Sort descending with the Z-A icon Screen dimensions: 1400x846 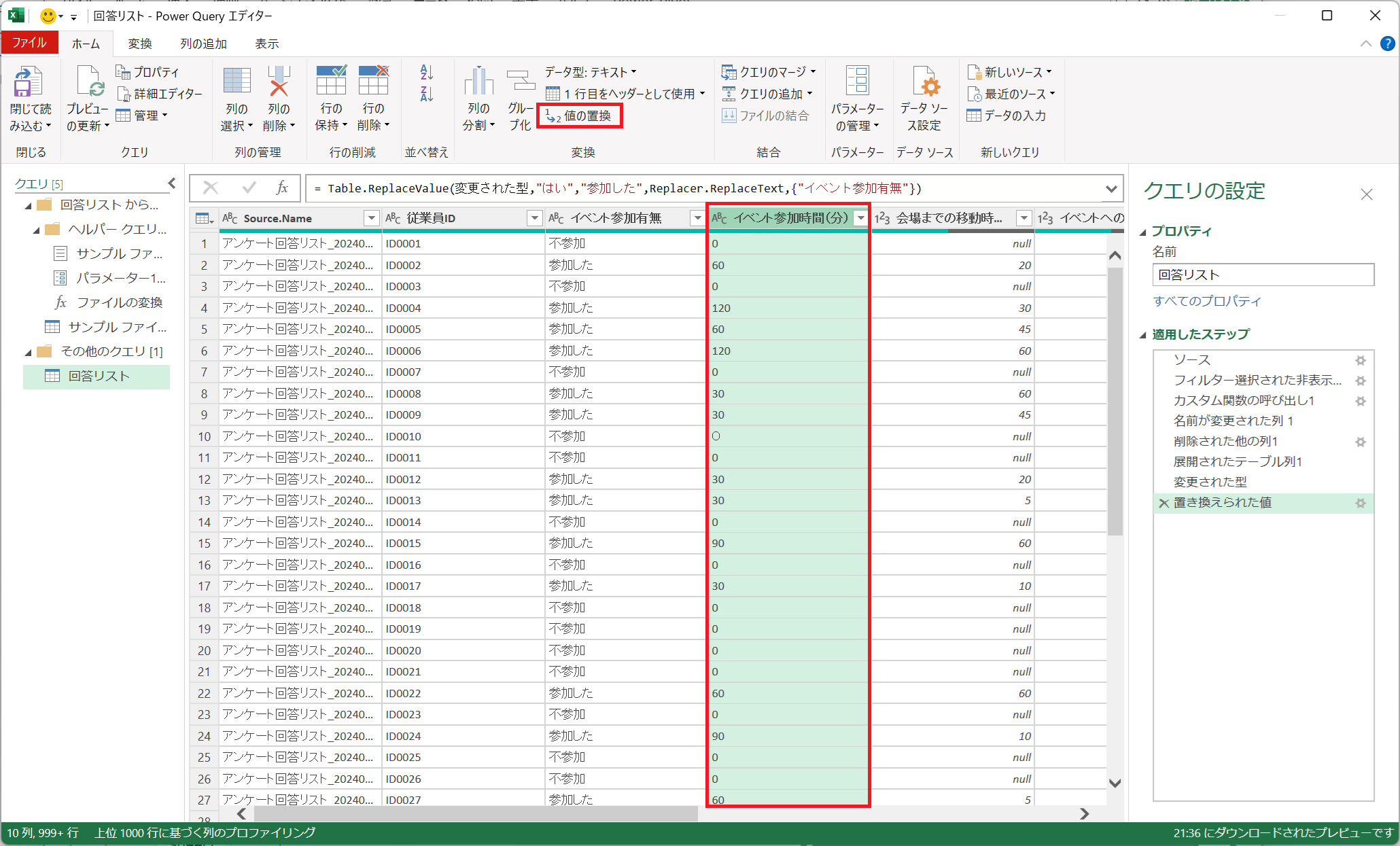point(427,94)
